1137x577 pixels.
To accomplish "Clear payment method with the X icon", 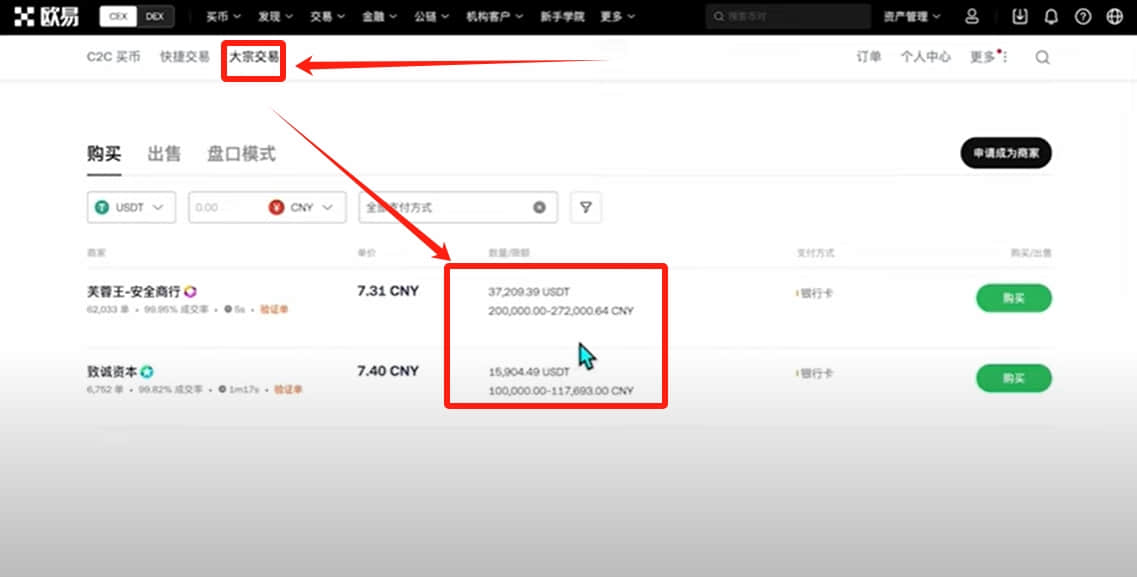I will 539,207.
